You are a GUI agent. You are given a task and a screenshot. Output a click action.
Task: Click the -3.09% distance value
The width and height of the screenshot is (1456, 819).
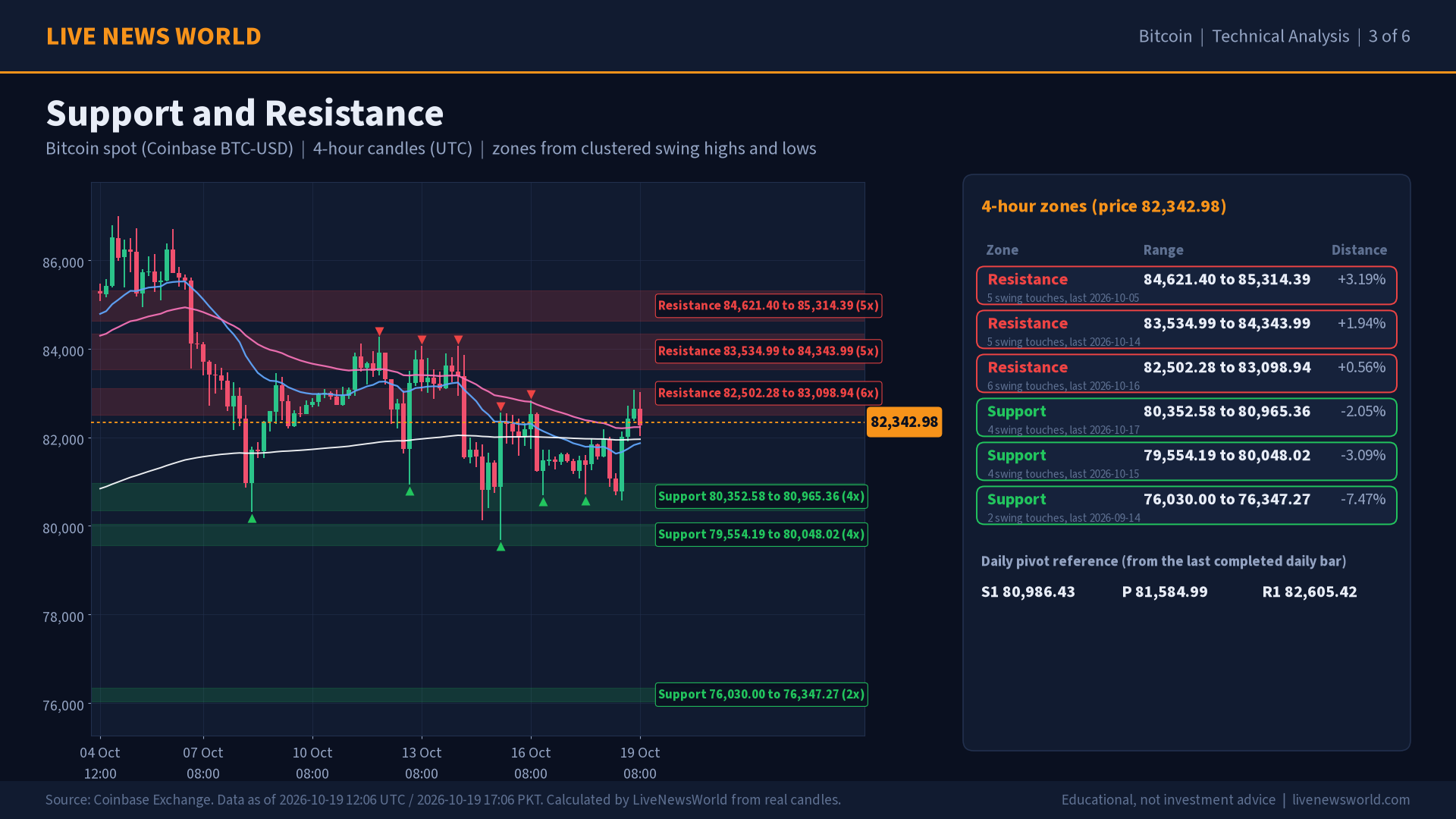(1363, 455)
